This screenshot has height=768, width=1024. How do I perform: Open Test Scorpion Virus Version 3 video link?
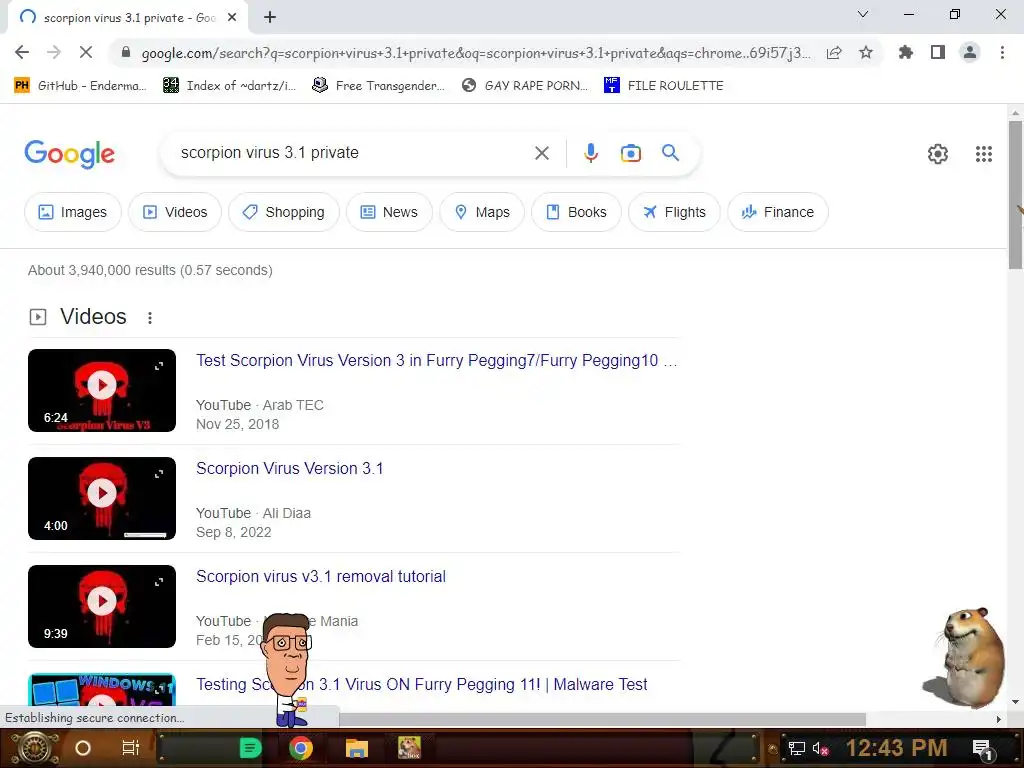tap(436, 360)
